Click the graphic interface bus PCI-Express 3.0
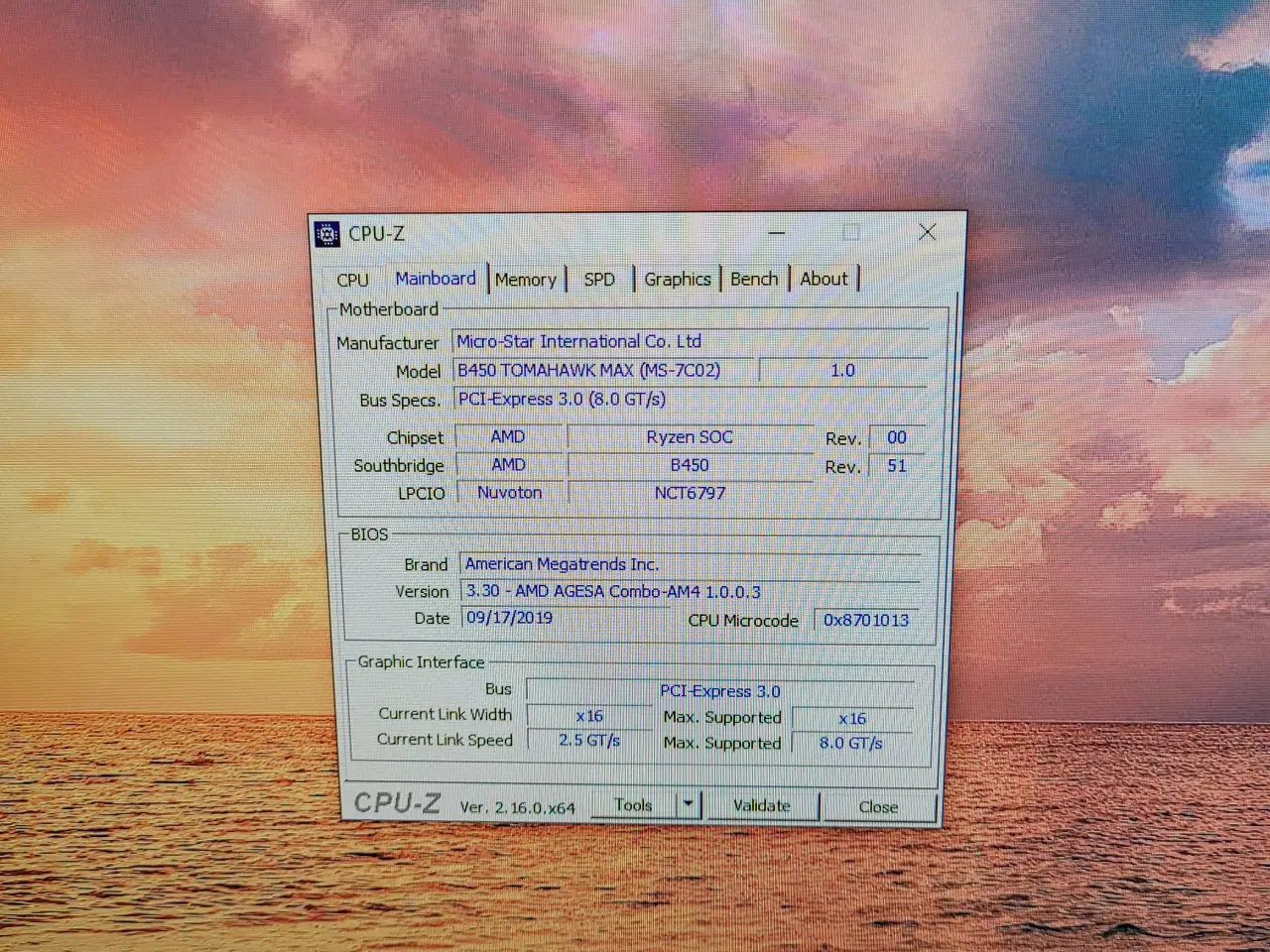Screen dimensions: 1270x952 pos(720,690)
